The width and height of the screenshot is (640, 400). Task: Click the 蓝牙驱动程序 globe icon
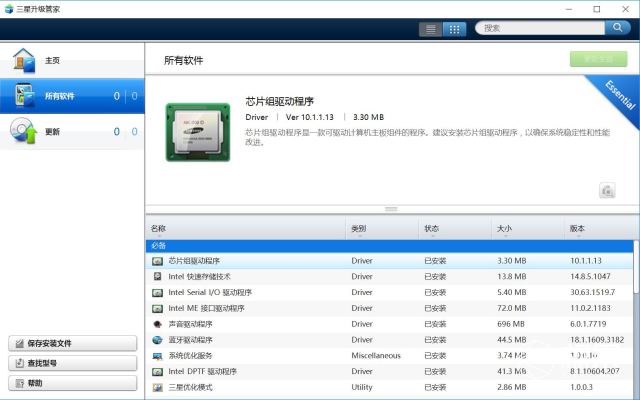click(158, 340)
